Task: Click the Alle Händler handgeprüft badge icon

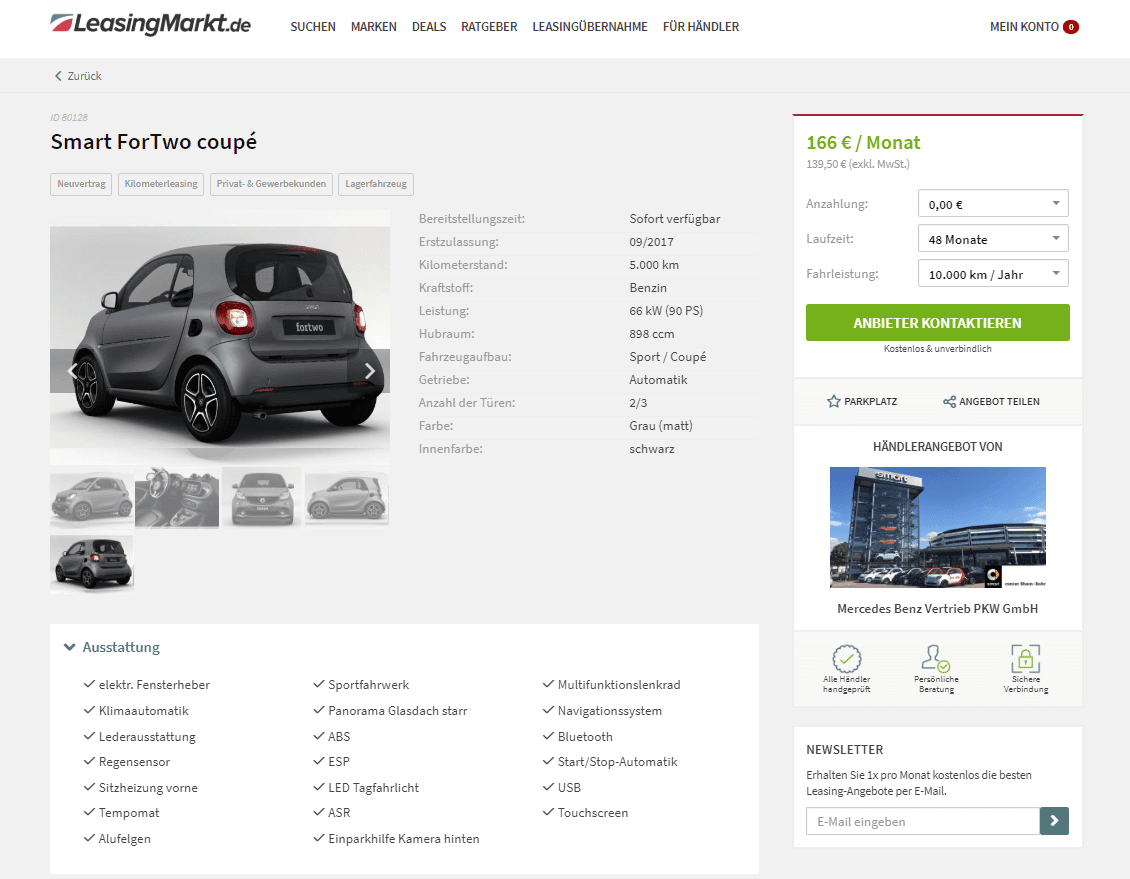Action: (847, 659)
